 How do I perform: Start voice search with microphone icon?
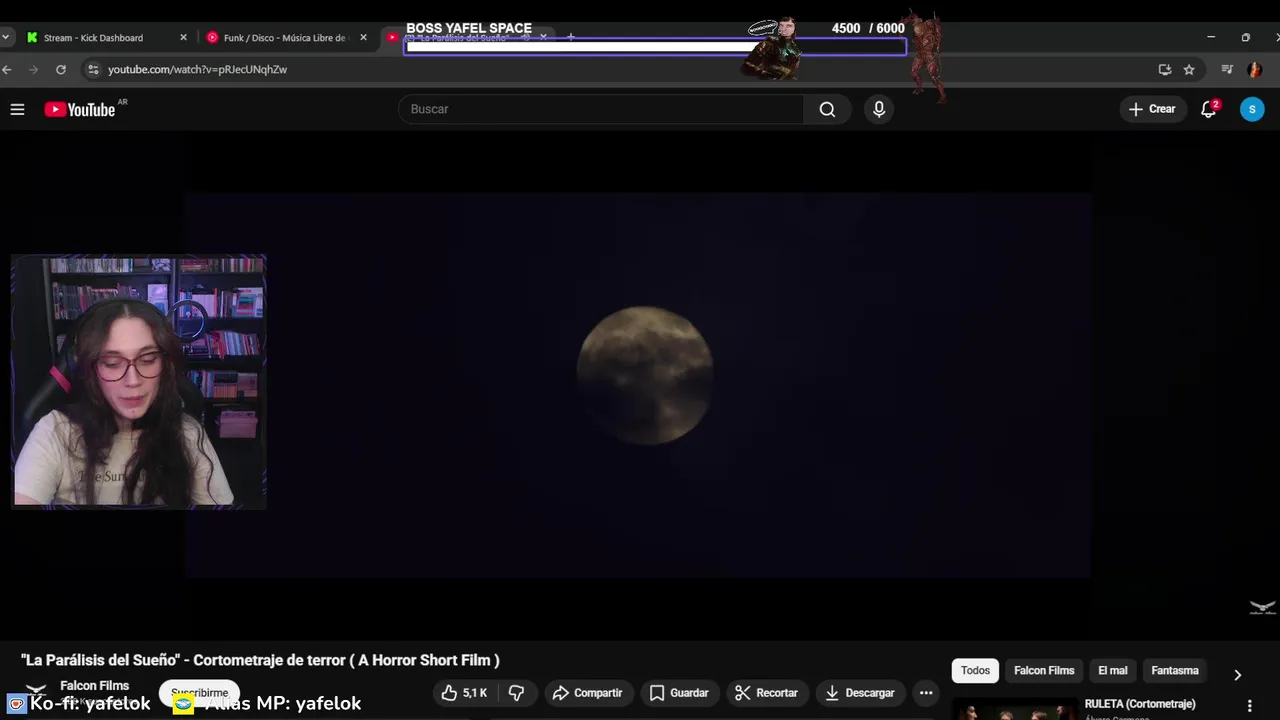point(879,109)
